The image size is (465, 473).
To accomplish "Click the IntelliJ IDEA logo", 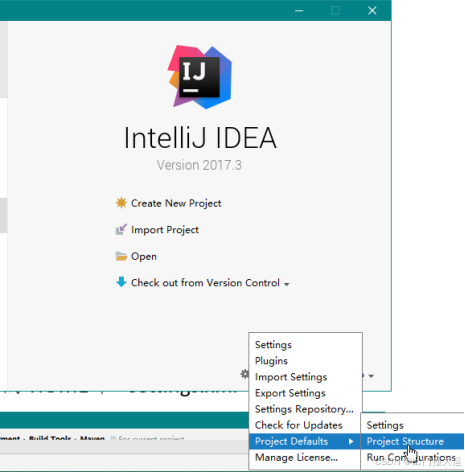I will (x=200, y=77).
